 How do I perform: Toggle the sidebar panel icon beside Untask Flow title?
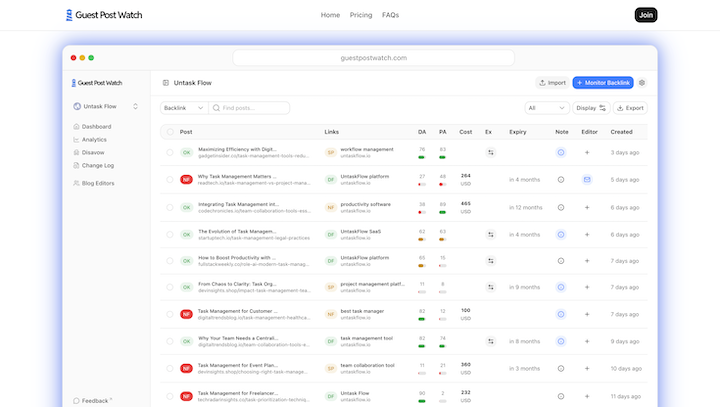coord(165,83)
